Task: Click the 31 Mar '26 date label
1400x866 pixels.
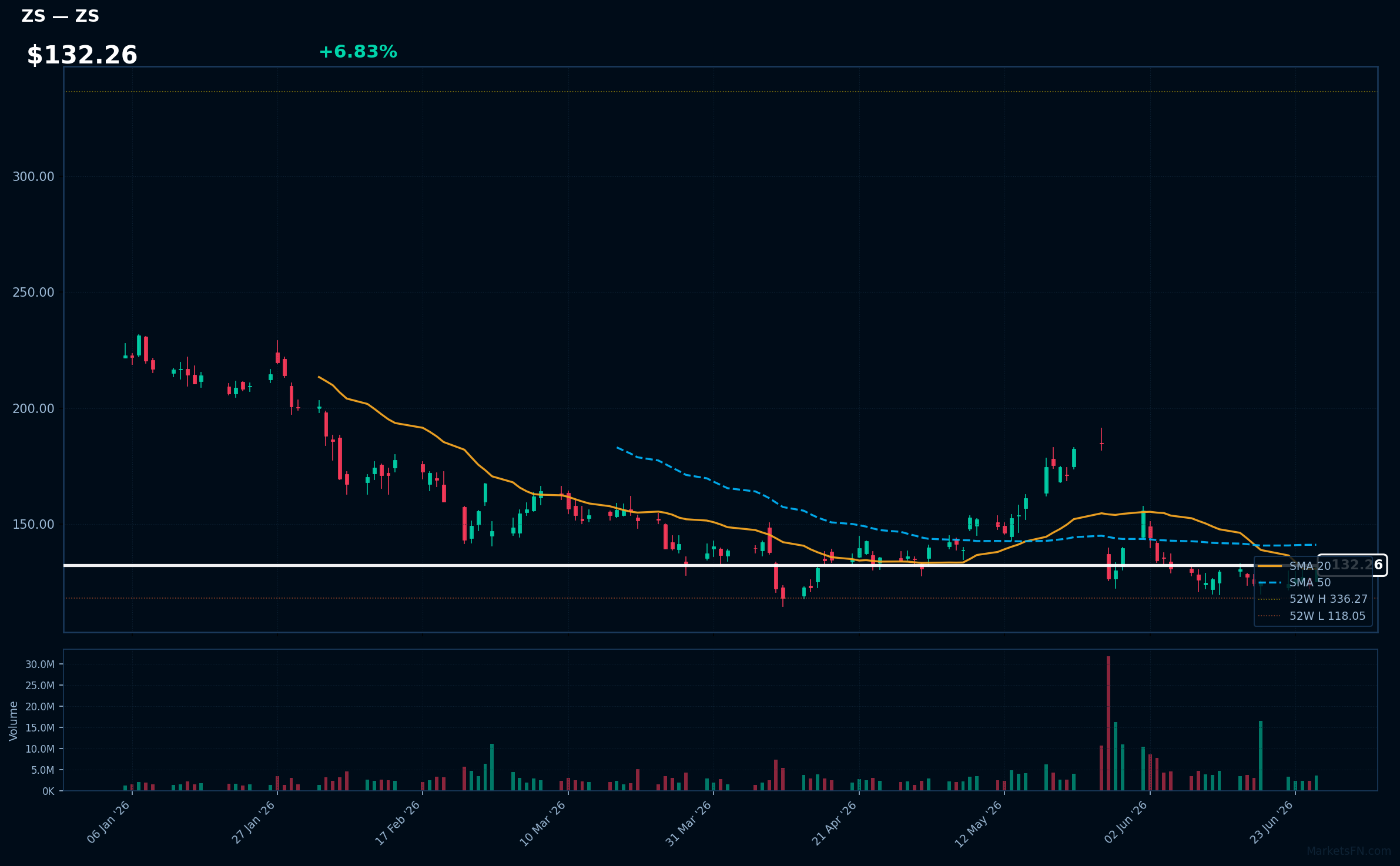Action: pyautogui.click(x=689, y=823)
